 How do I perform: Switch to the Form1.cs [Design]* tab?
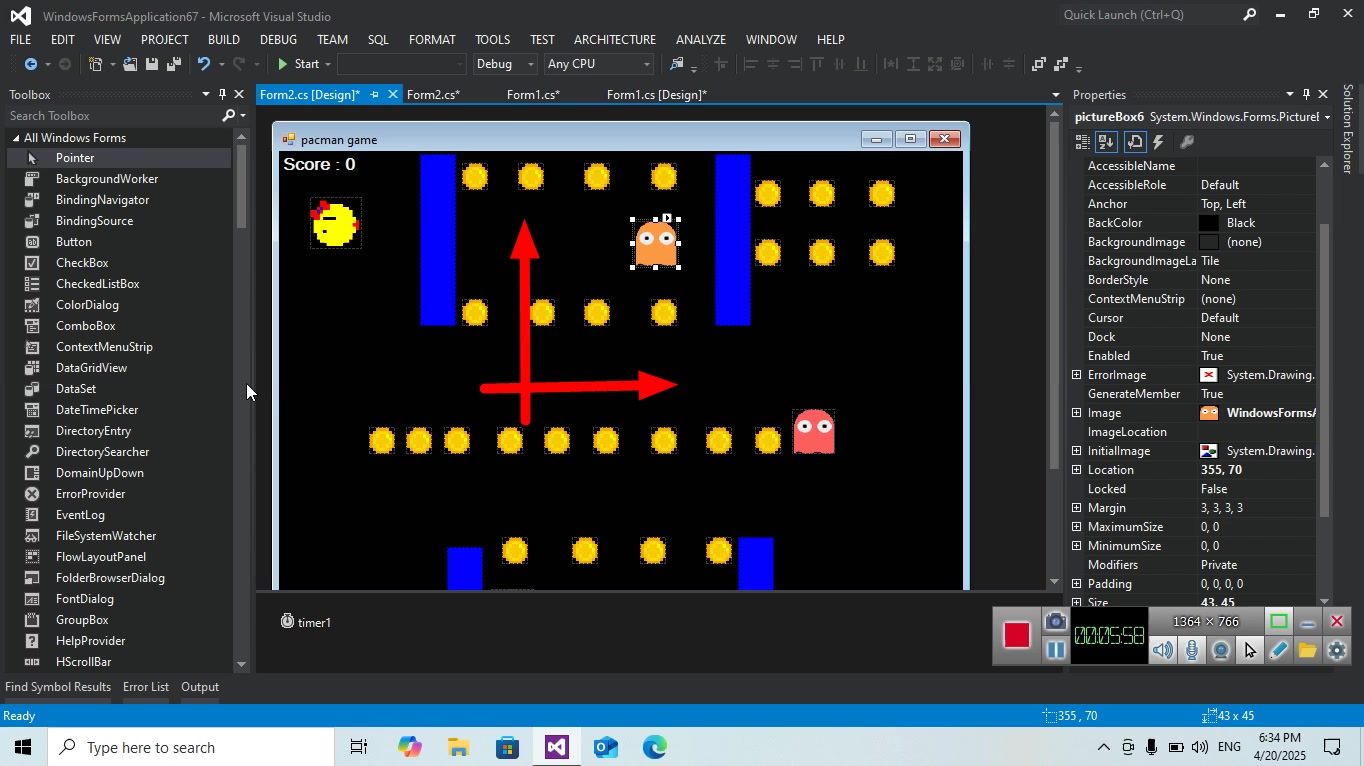(657, 95)
